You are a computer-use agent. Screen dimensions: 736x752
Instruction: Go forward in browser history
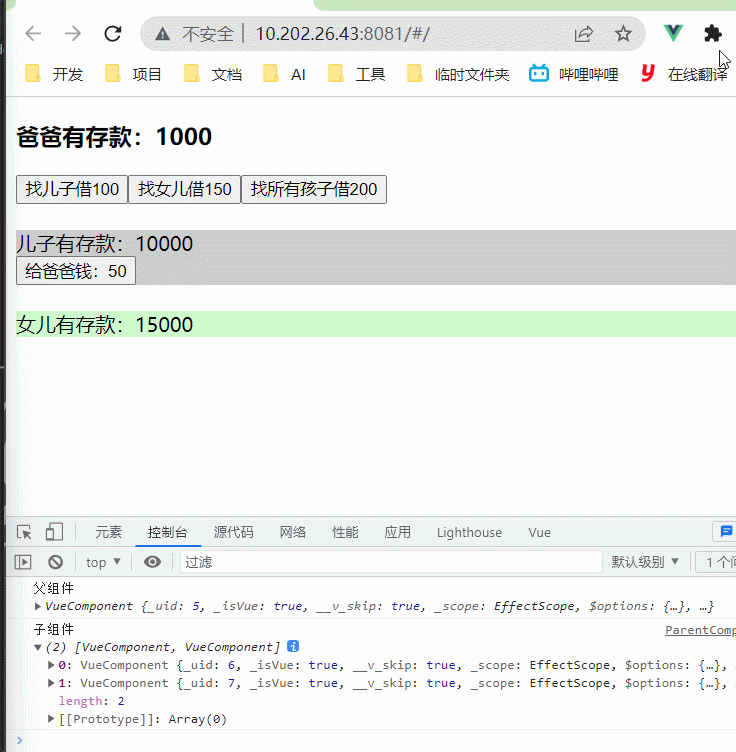pyautogui.click(x=73, y=34)
